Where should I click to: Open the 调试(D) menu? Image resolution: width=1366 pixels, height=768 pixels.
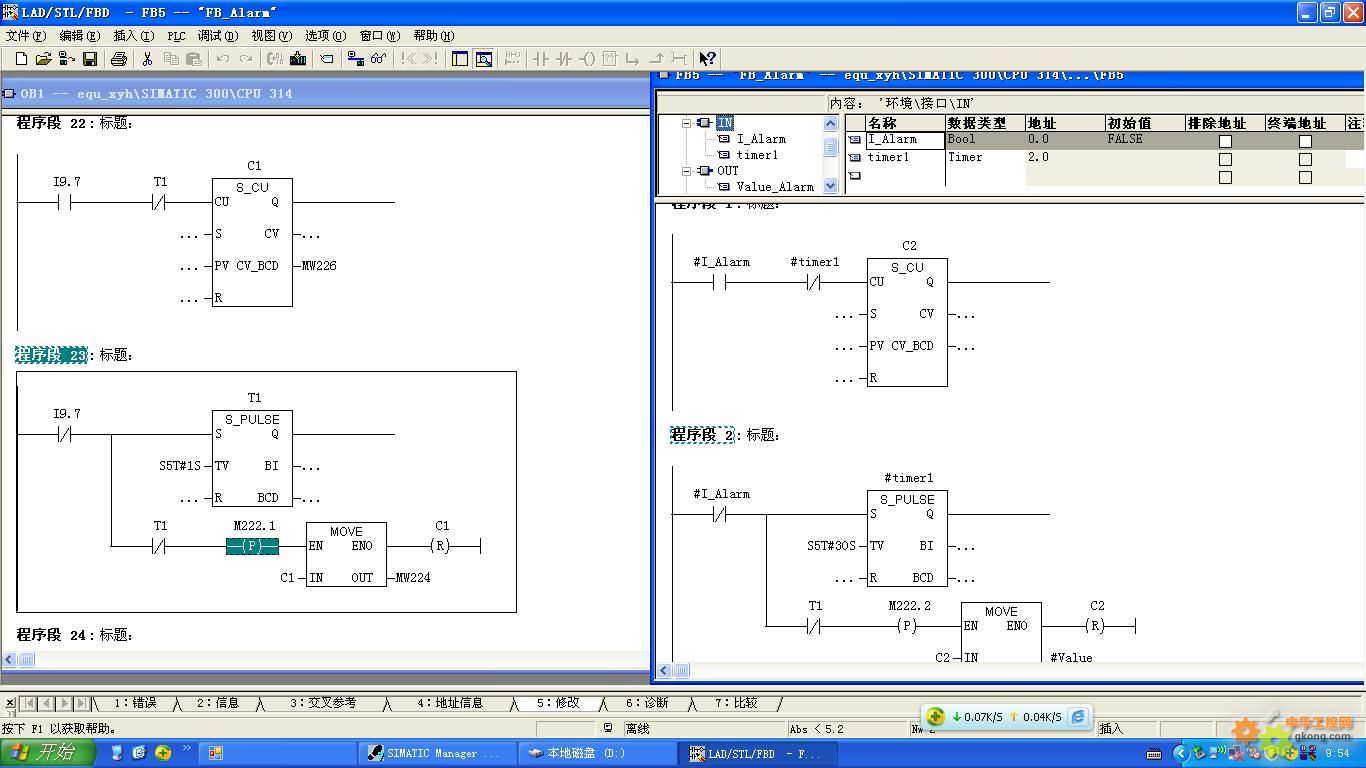(217, 35)
